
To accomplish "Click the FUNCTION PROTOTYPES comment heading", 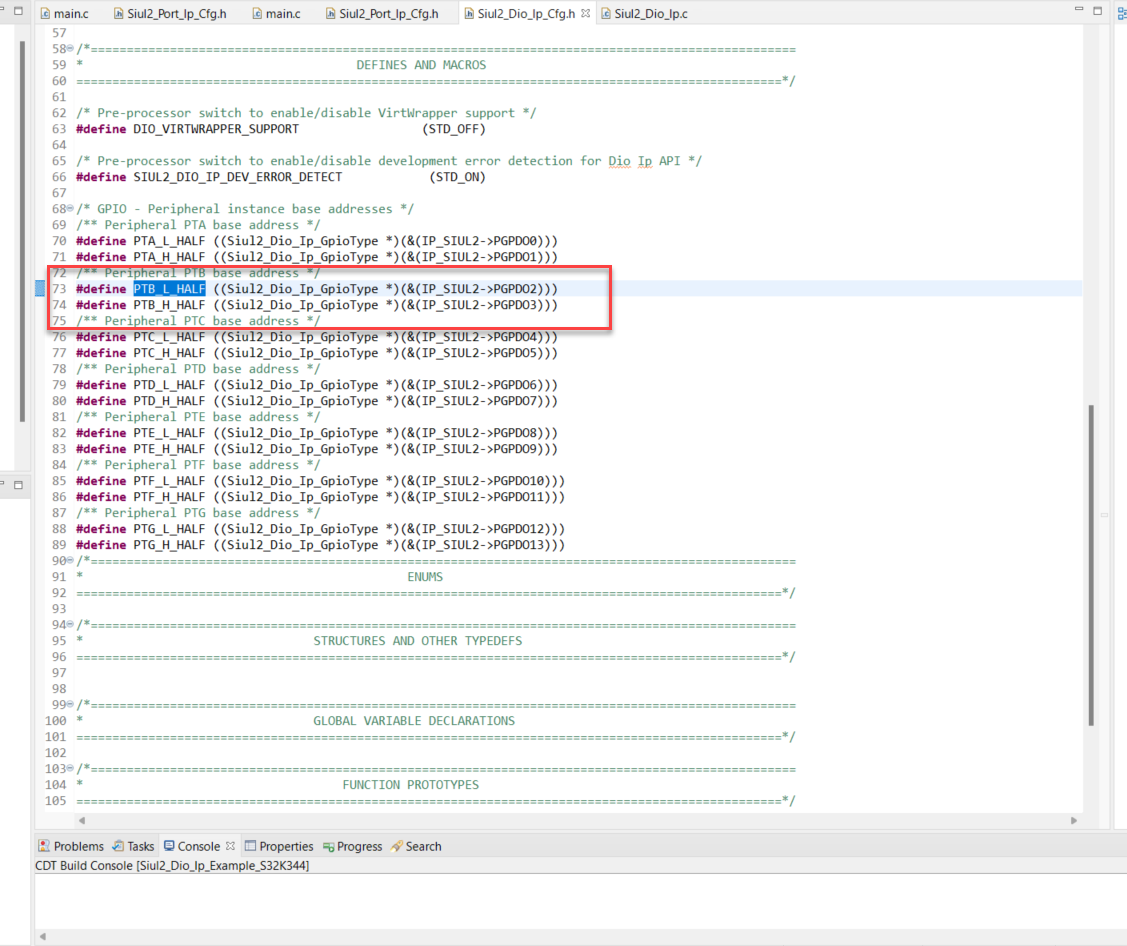I will 410,785.
